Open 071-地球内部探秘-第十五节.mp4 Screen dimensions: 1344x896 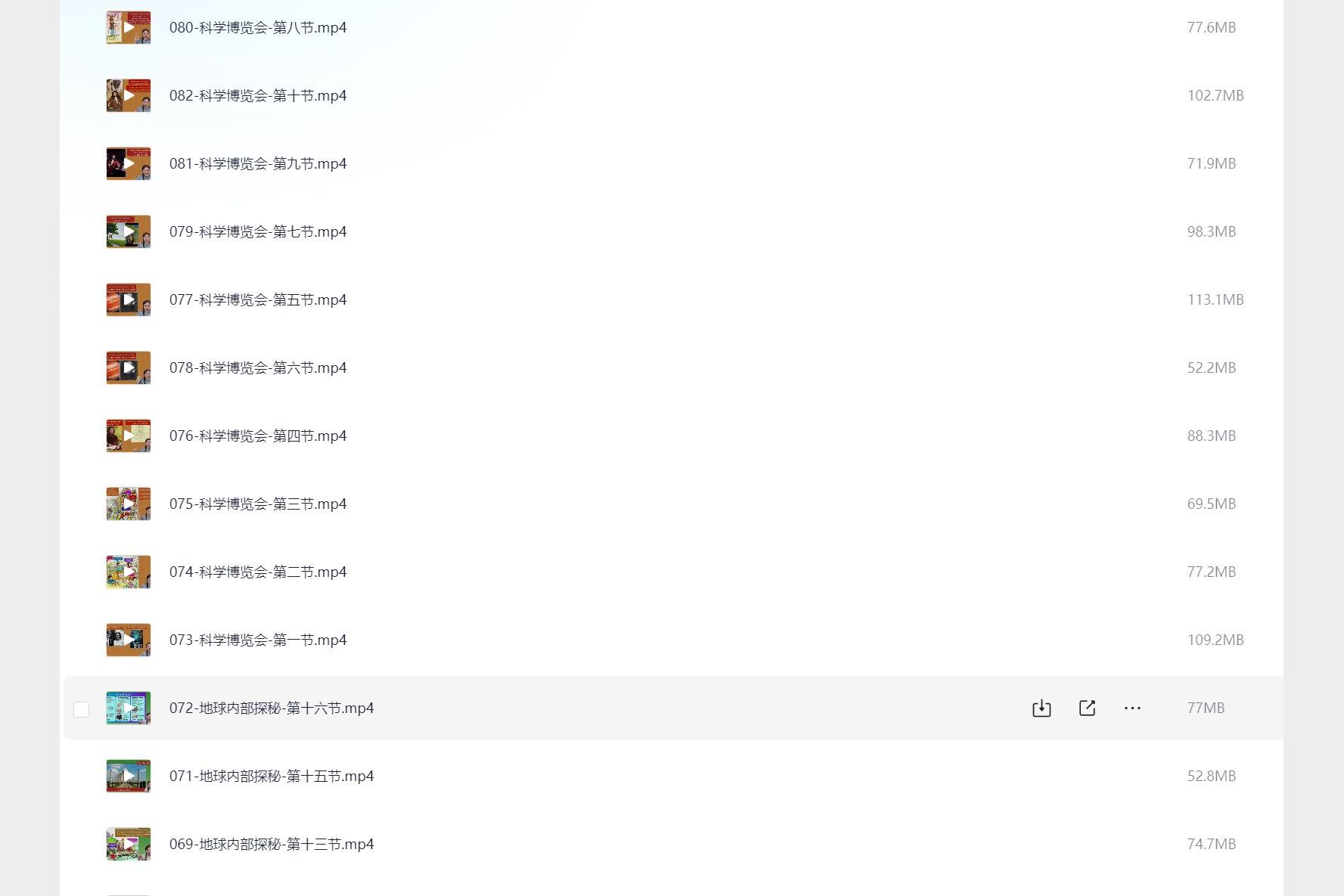pos(272,776)
